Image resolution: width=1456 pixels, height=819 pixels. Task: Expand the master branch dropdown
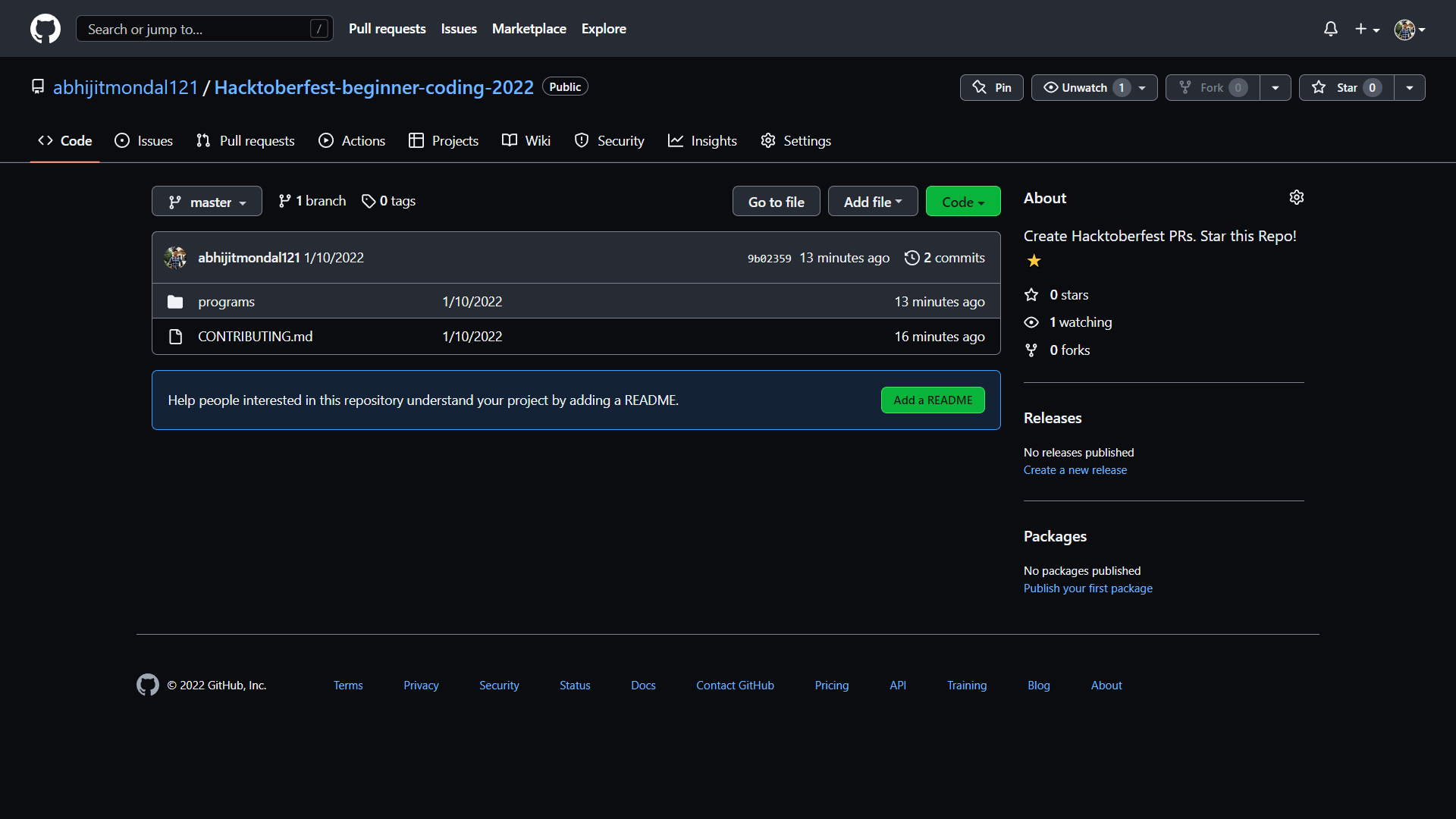[x=206, y=202]
